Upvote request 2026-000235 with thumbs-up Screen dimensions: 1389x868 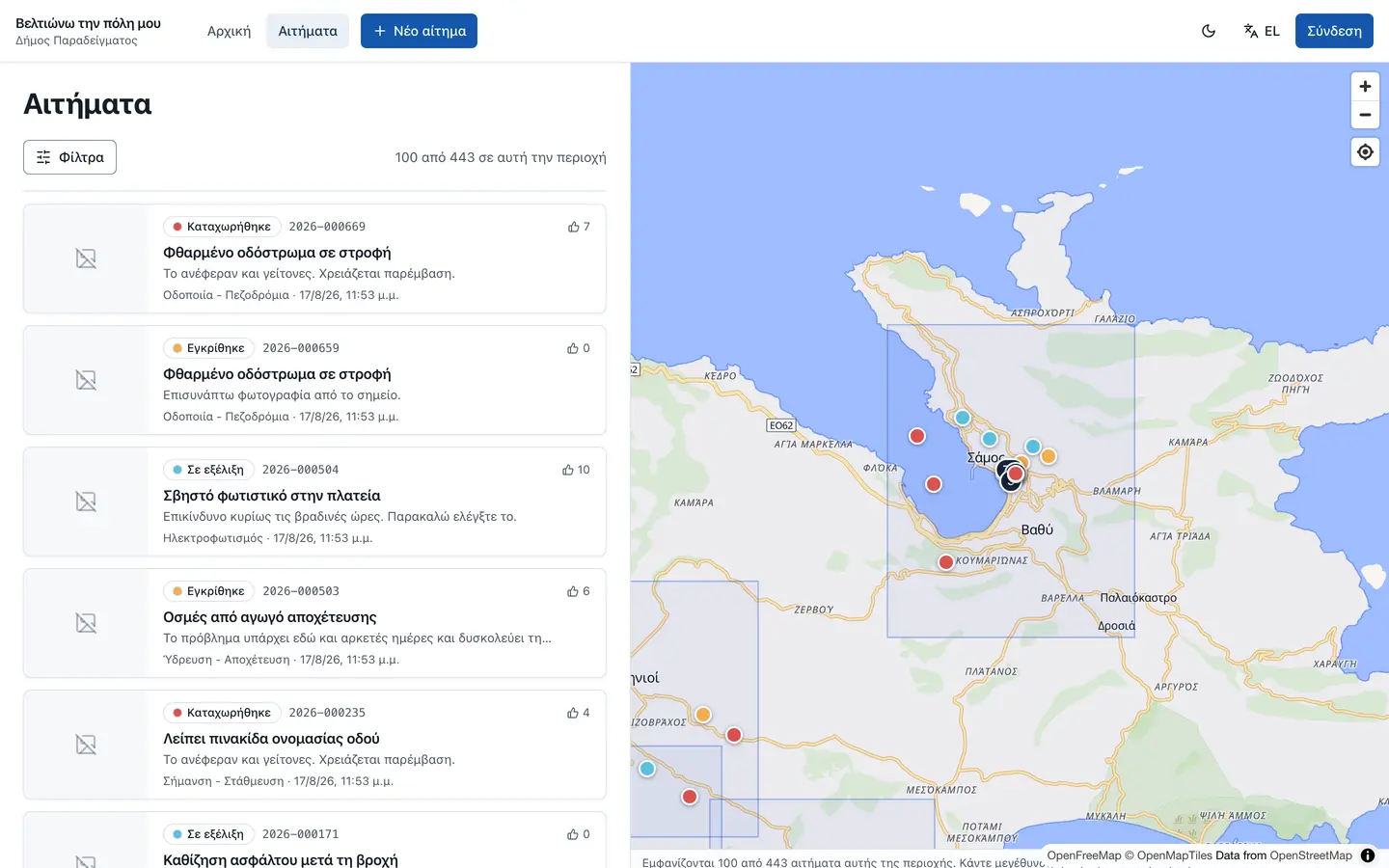[579, 713]
